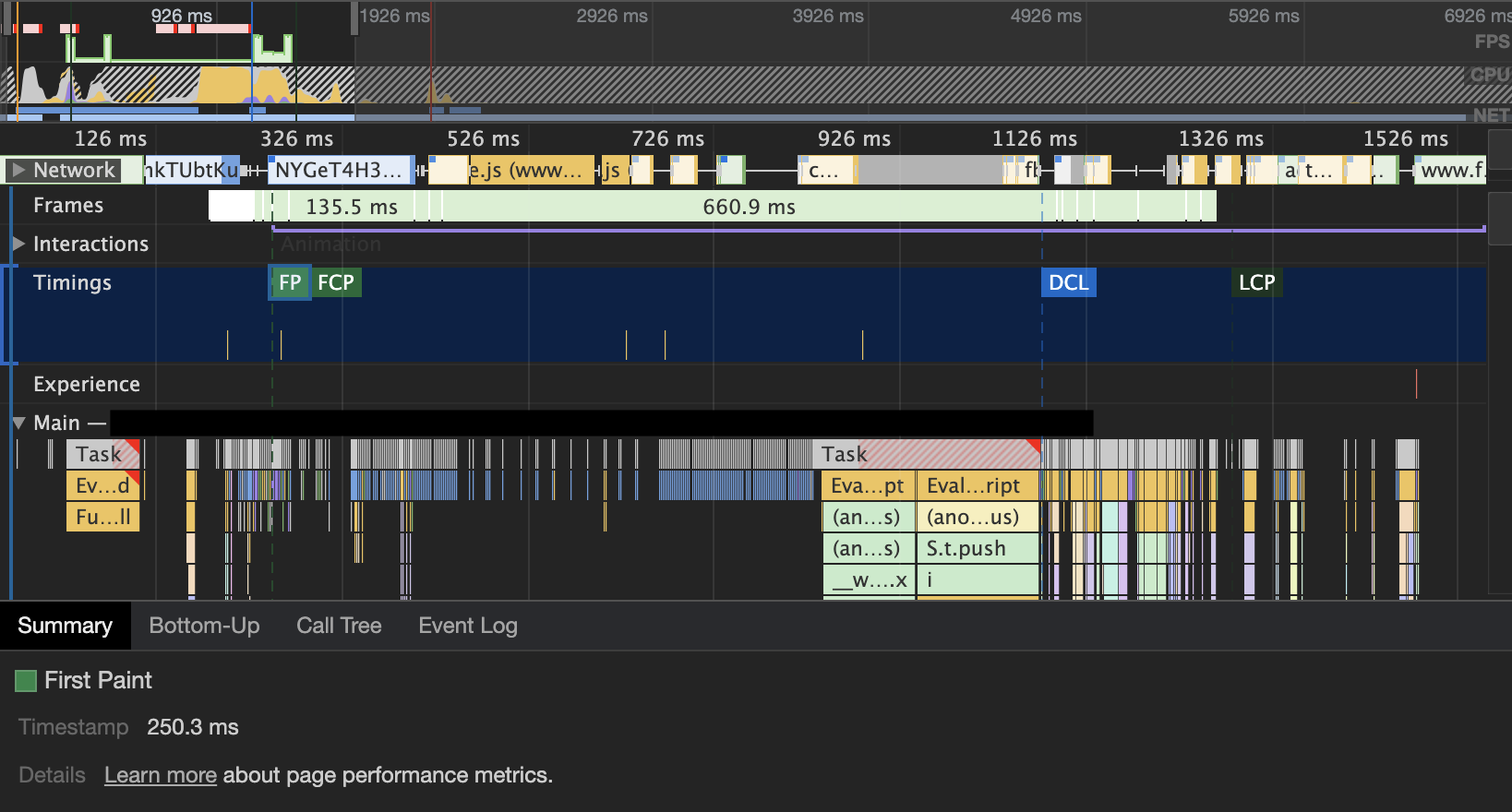Screen dimensions: 1512x812
Task: Select the DCL timing marker
Action: [1069, 282]
